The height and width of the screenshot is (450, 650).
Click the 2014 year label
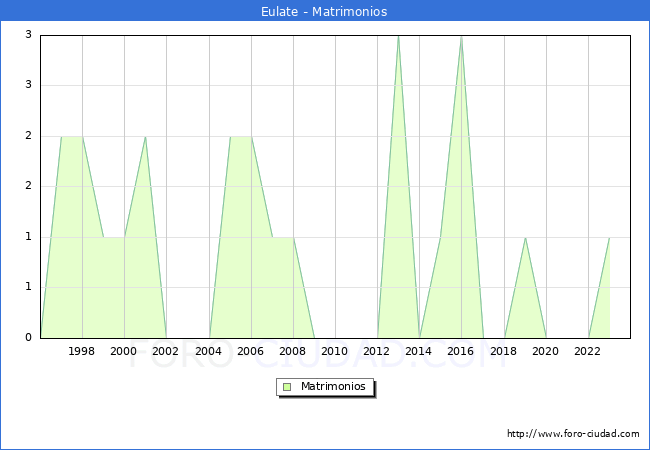click(419, 351)
